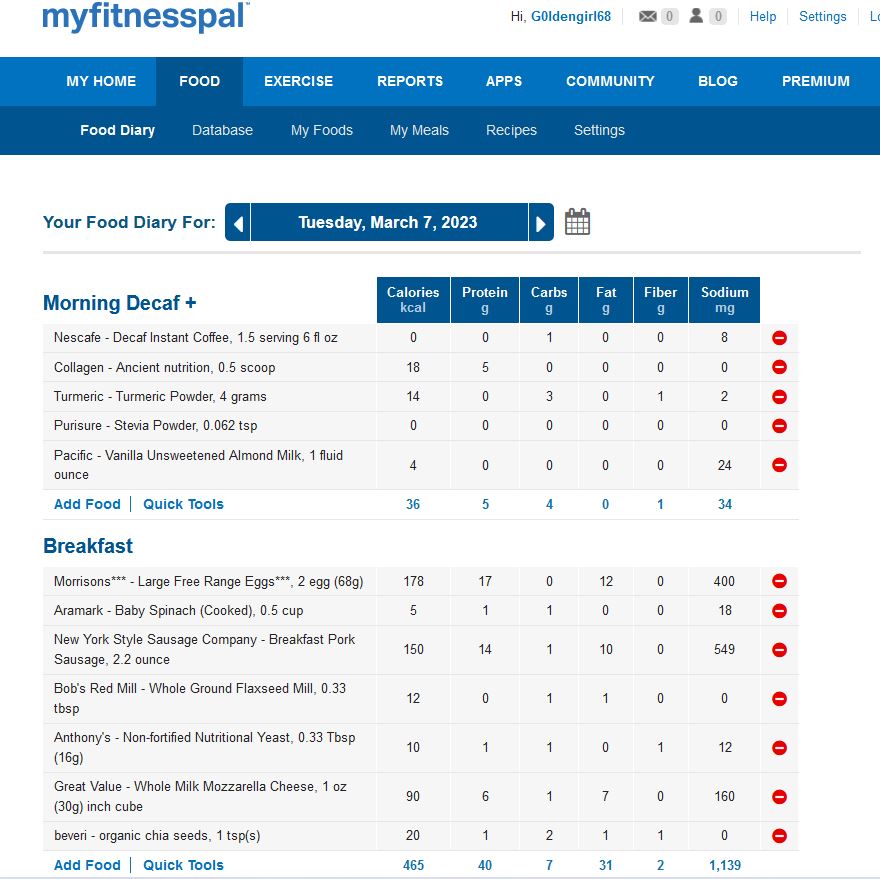Open the messages envelope icon
Screen dimensions: 880x879
(x=648, y=16)
